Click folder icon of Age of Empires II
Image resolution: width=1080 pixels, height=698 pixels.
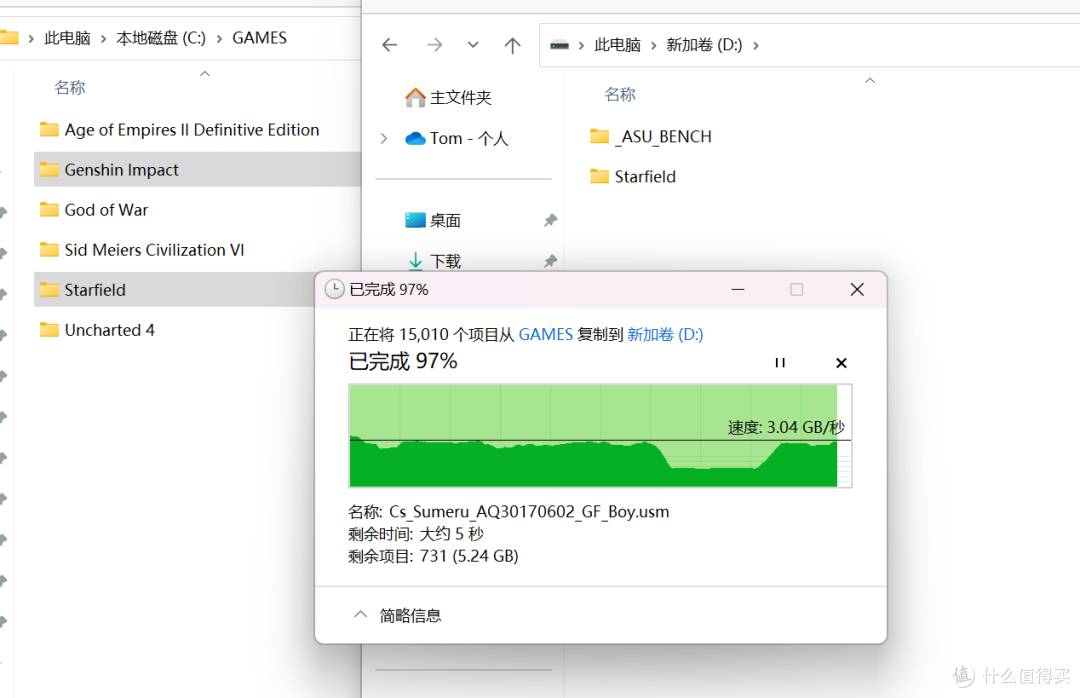pos(49,130)
